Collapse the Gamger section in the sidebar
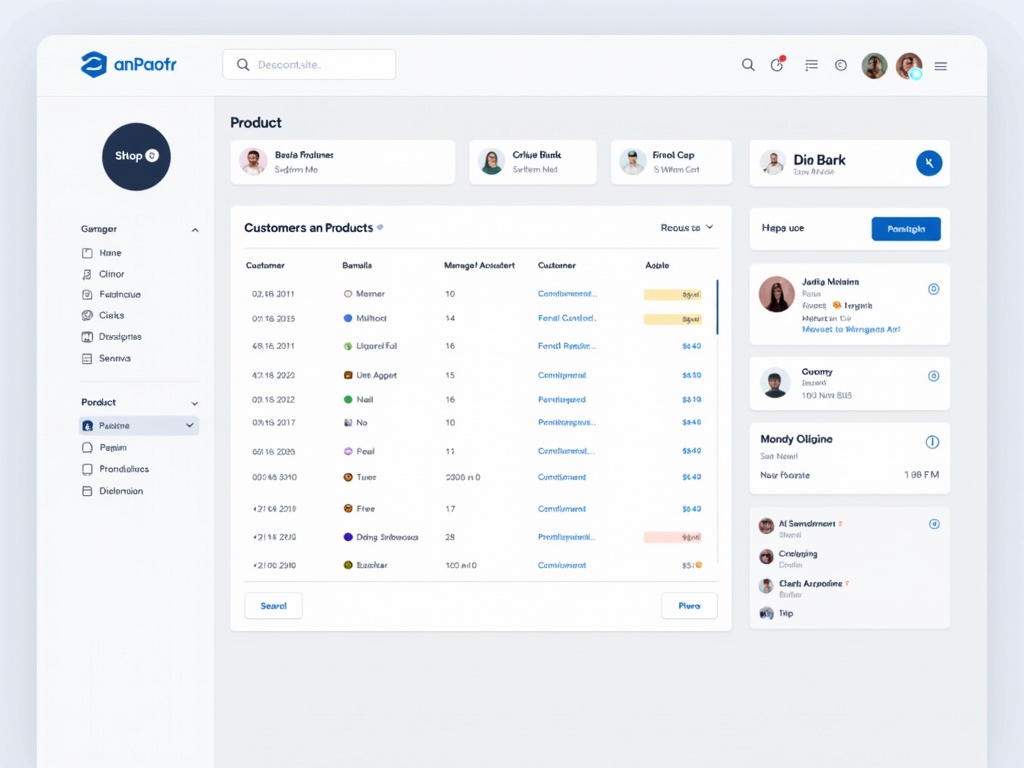Viewport: 1024px width, 768px height. point(194,227)
